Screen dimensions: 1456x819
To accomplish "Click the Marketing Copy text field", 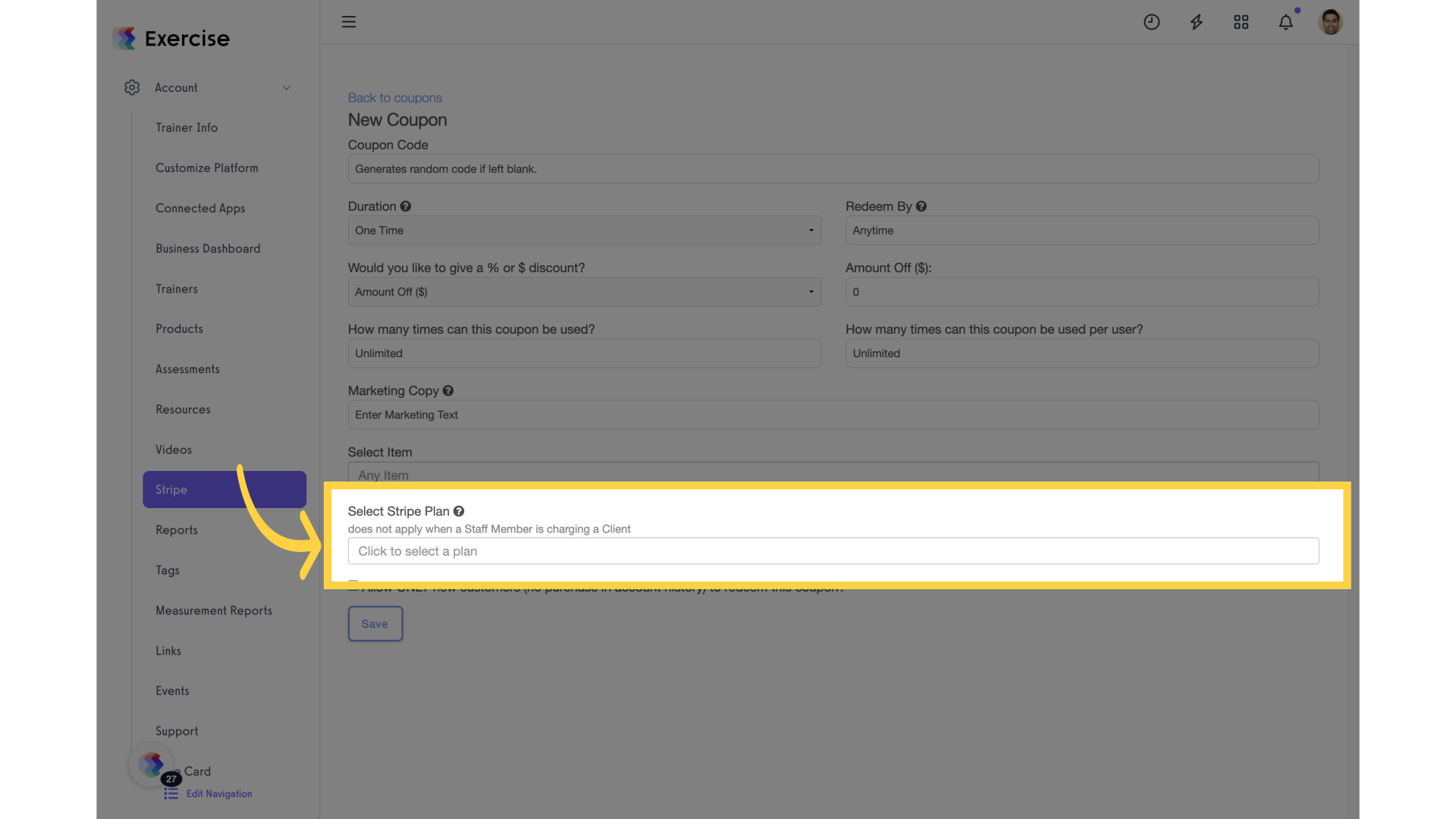I will [x=833, y=415].
